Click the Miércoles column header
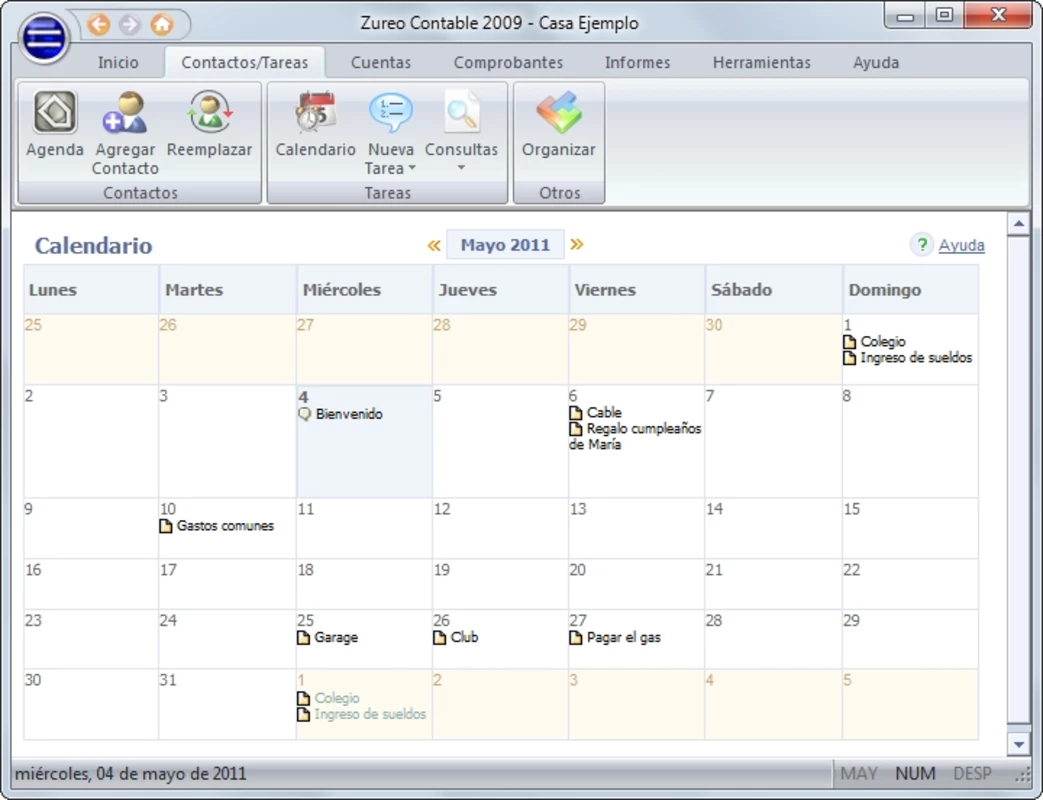 pos(364,289)
